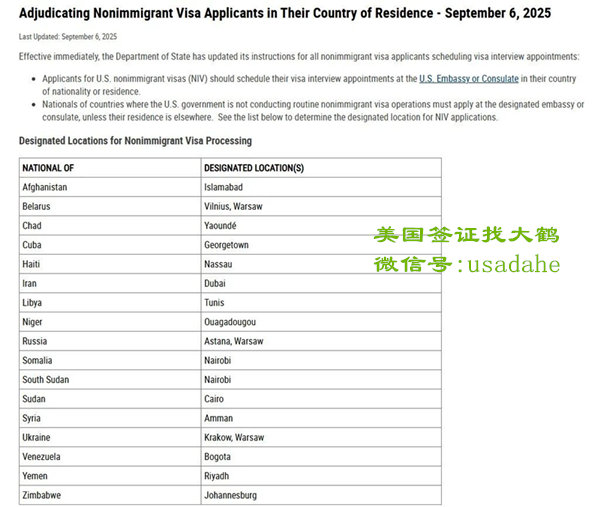The width and height of the screenshot is (600, 507).
Task: Select the Afghanistan cell
Action: pos(110,187)
